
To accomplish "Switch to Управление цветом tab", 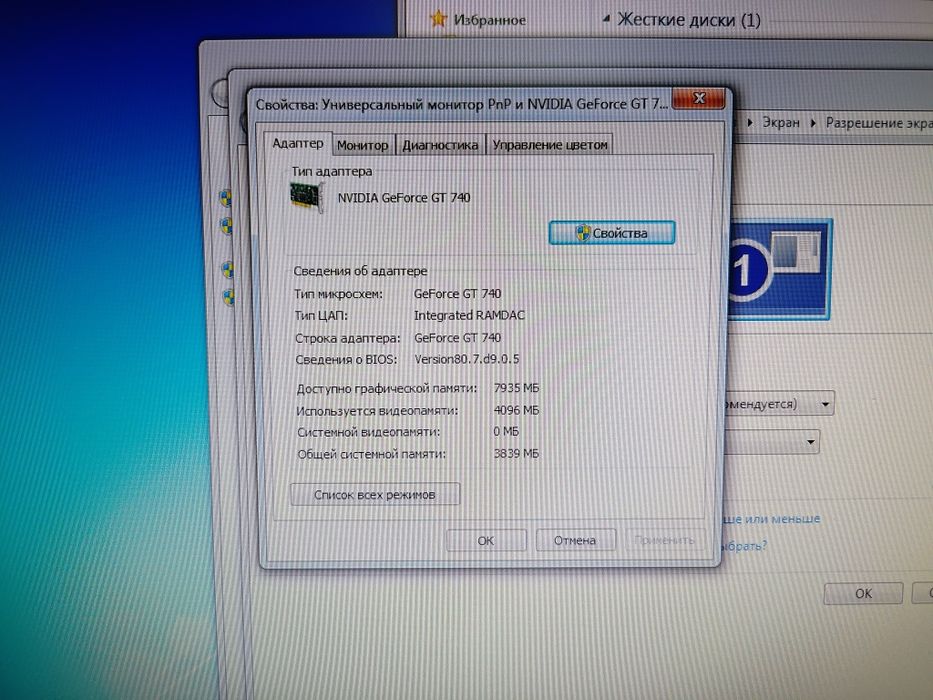I will (550, 145).
